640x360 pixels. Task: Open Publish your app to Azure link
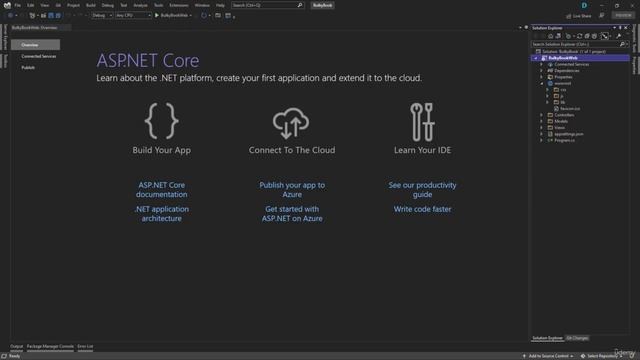[x=292, y=190]
